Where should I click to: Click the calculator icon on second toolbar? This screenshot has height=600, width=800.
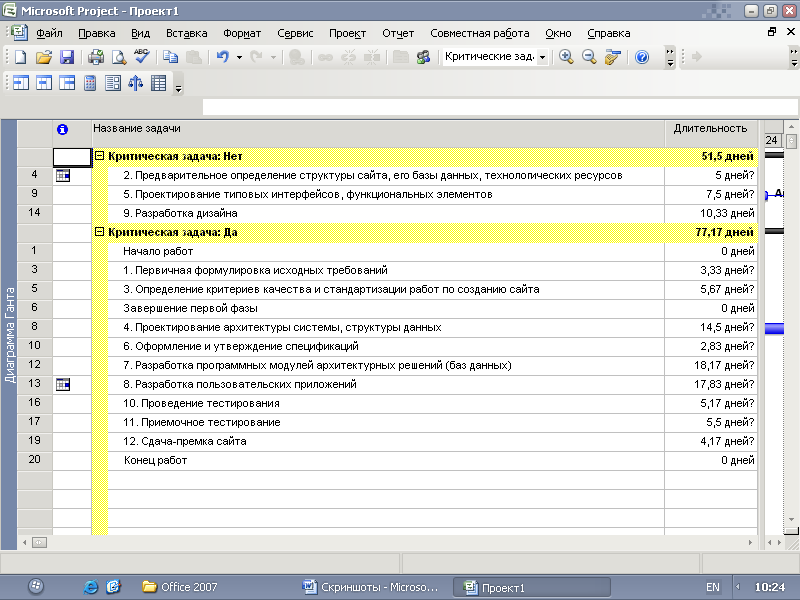pyautogui.click(x=90, y=83)
